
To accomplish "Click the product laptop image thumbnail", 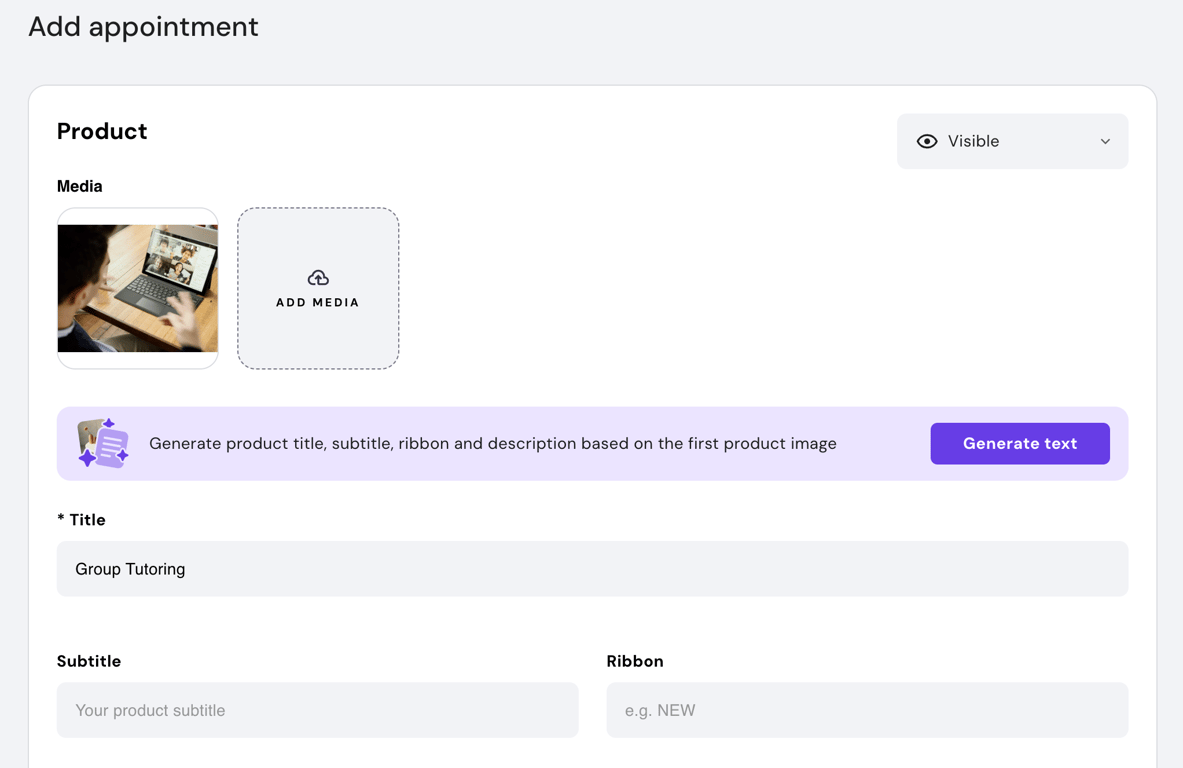I will pos(137,288).
